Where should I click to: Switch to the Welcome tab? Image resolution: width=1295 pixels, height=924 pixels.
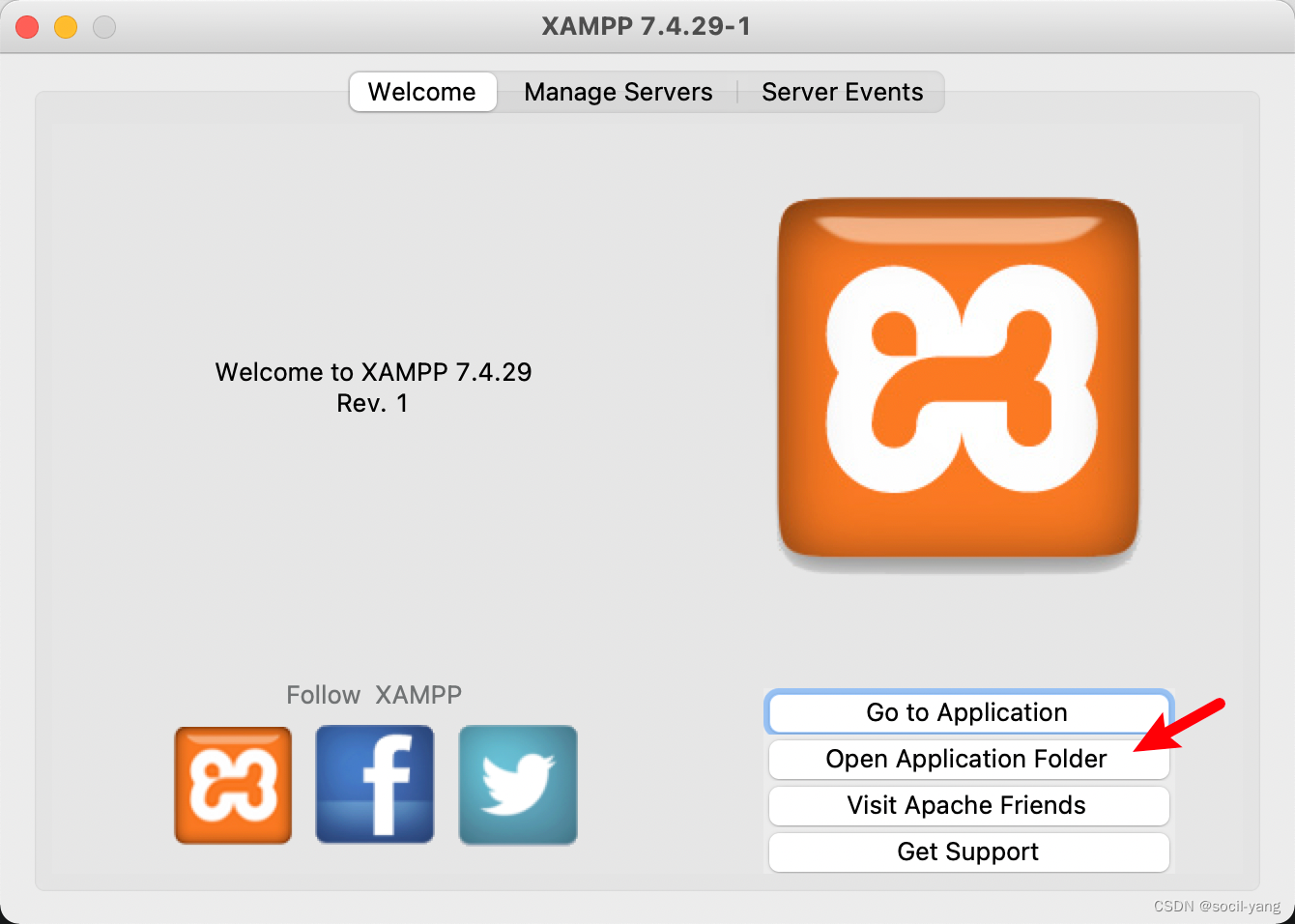[x=422, y=92]
